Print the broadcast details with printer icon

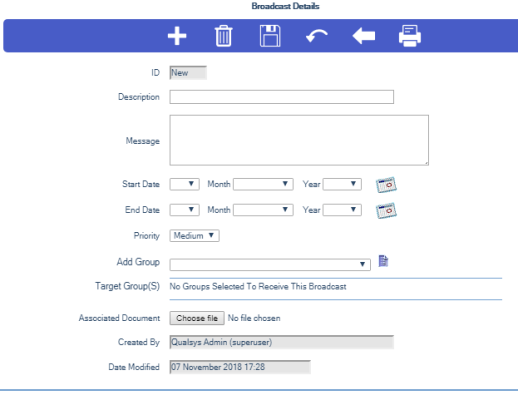pyautogui.click(x=410, y=36)
